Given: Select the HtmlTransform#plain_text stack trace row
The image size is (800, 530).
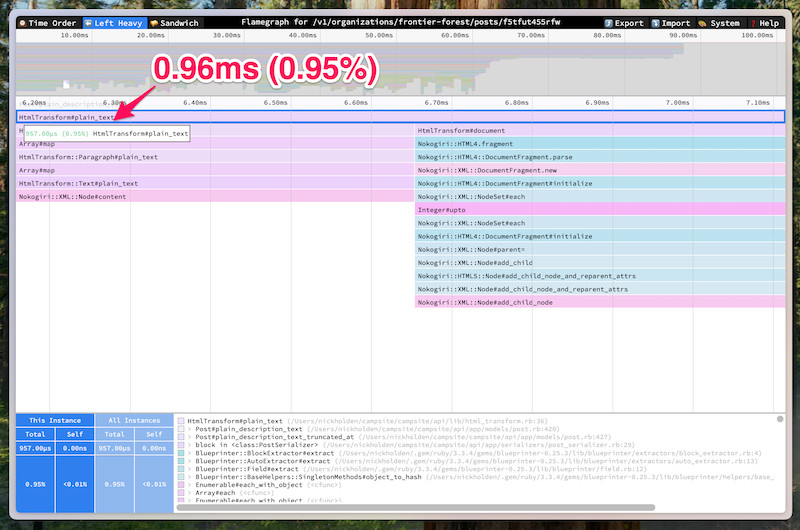Looking at the screenshot, I should pyautogui.click(x=367, y=421).
